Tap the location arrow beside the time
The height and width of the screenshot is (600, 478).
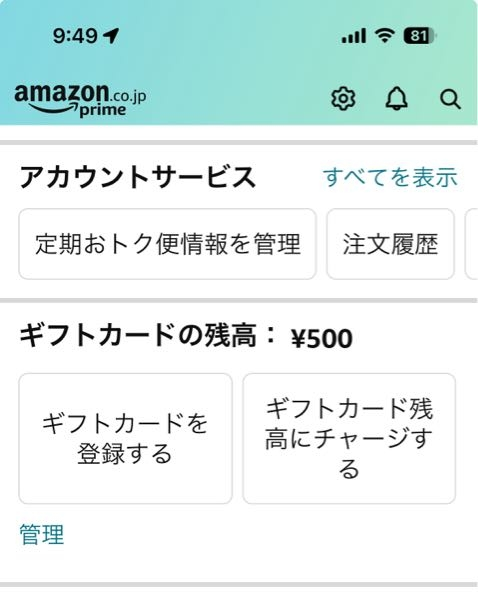tap(111, 36)
